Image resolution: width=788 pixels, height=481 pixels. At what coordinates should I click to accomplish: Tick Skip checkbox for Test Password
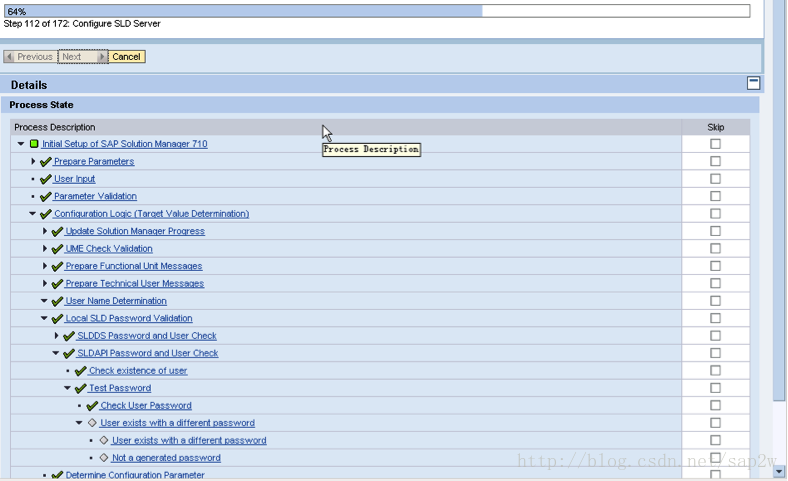[x=715, y=388]
